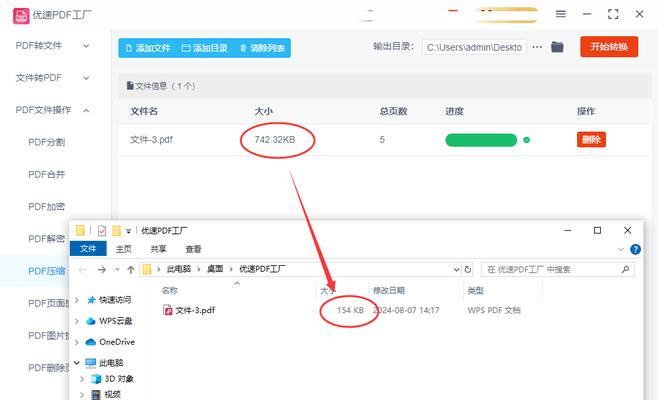Click the Explorer up-one-level arrow
Image resolution: width=658 pixels, height=400 pixels.
[x=131, y=269]
